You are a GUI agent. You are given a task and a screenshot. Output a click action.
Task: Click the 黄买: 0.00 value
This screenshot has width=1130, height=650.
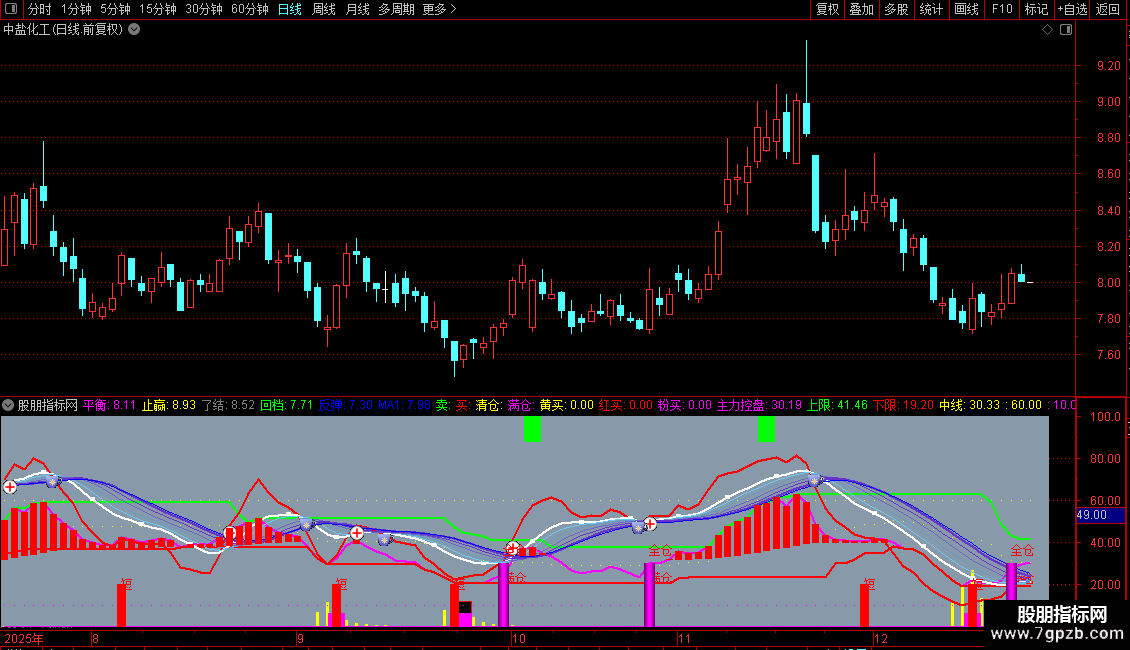point(566,405)
